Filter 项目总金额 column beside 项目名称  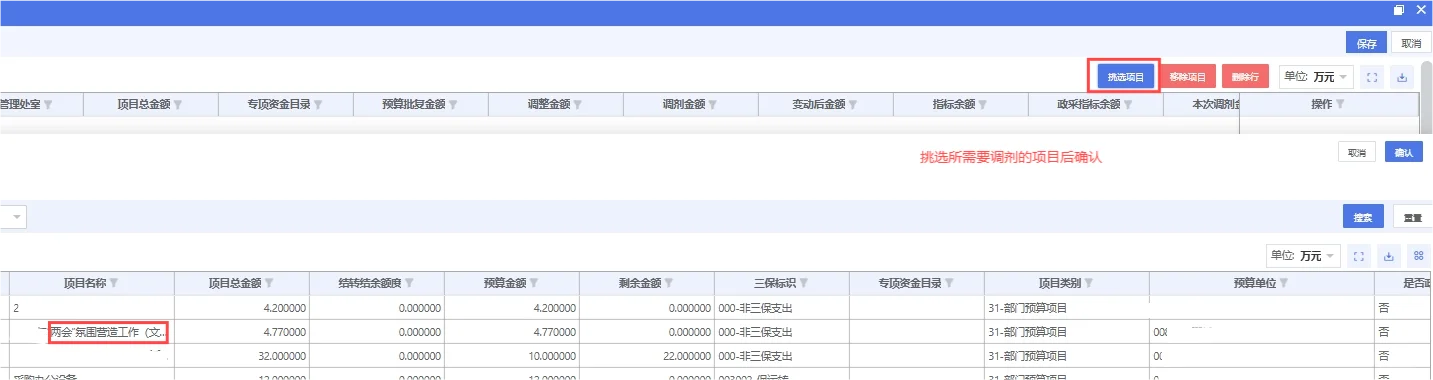pyautogui.click(x=269, y=282)
